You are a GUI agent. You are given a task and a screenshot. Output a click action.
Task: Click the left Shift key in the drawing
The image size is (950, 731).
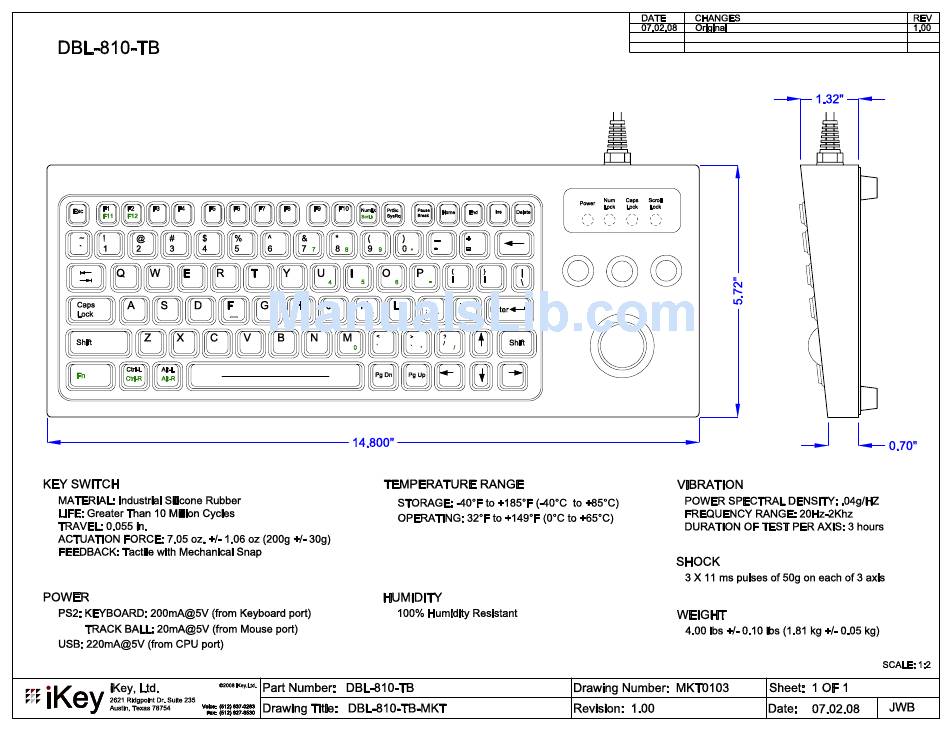[97, 342]
